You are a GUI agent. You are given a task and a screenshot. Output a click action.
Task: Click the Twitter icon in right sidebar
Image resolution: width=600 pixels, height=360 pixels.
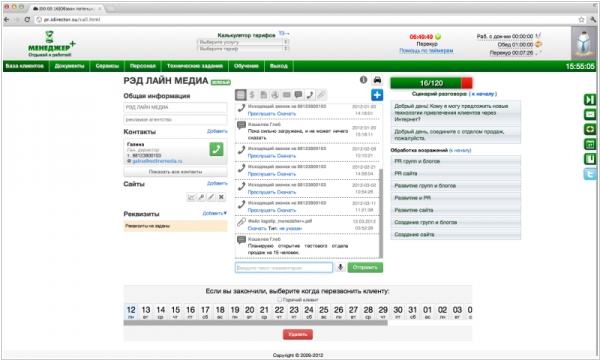coord(590,174)
